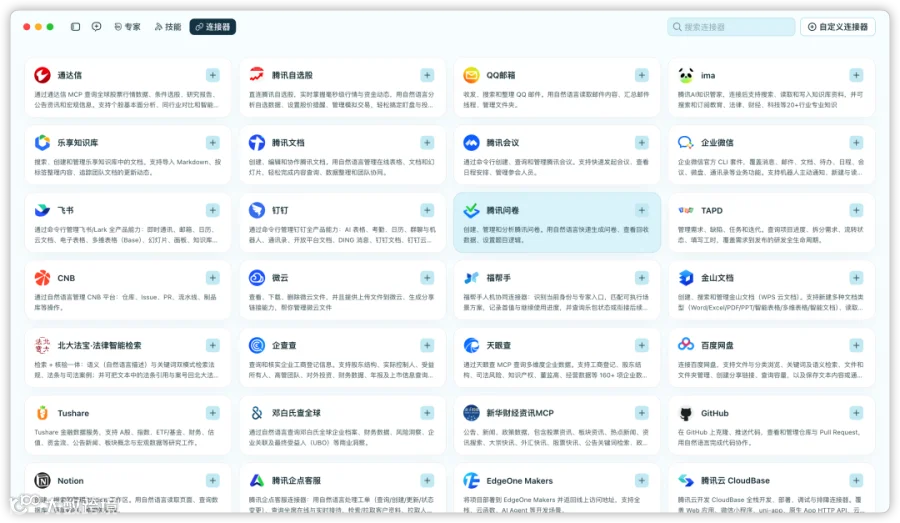Add the Tushare connector
This screenshot has width=900, height=523.
[212, 413]
